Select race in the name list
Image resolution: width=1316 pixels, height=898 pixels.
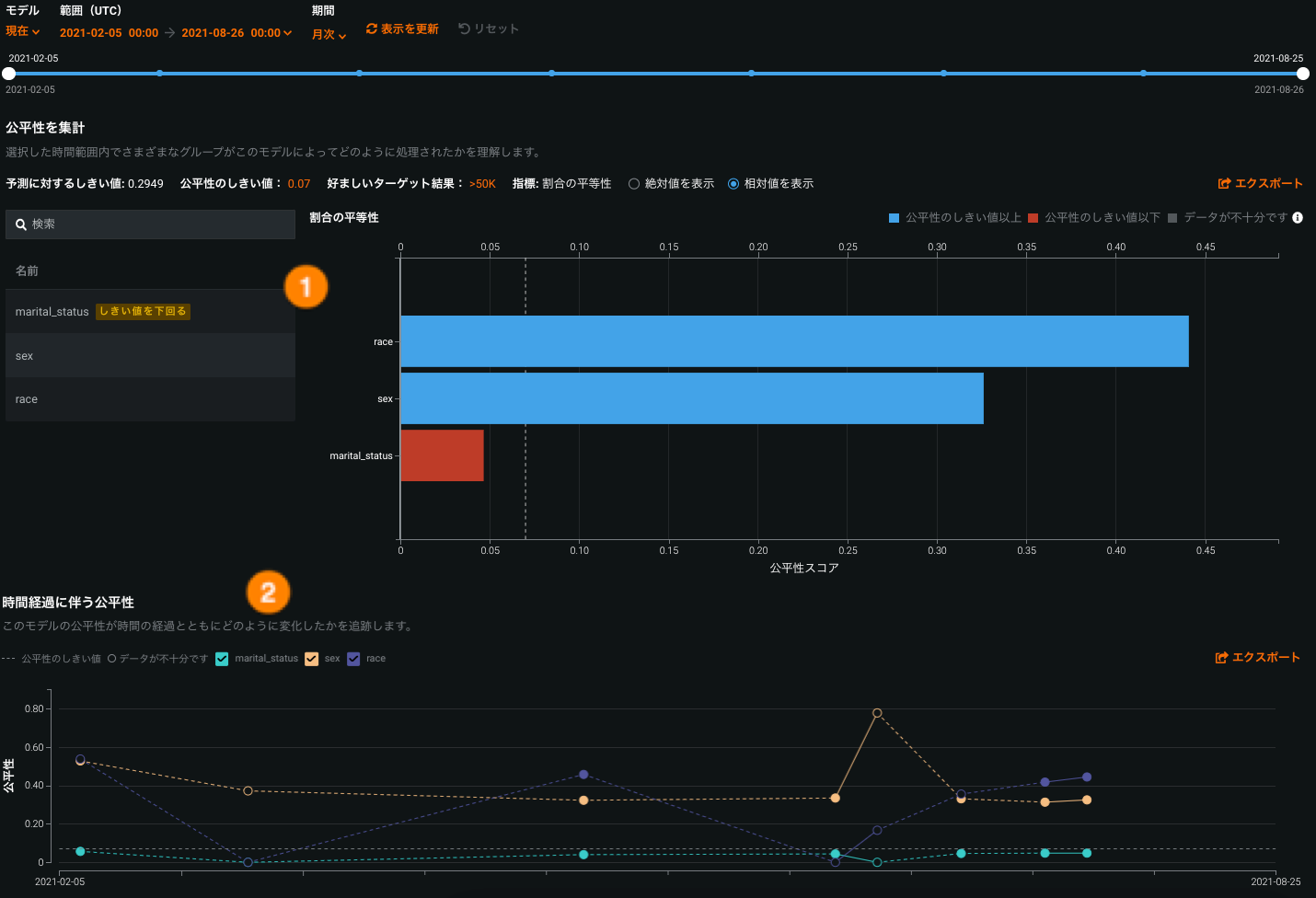point(27,399)
